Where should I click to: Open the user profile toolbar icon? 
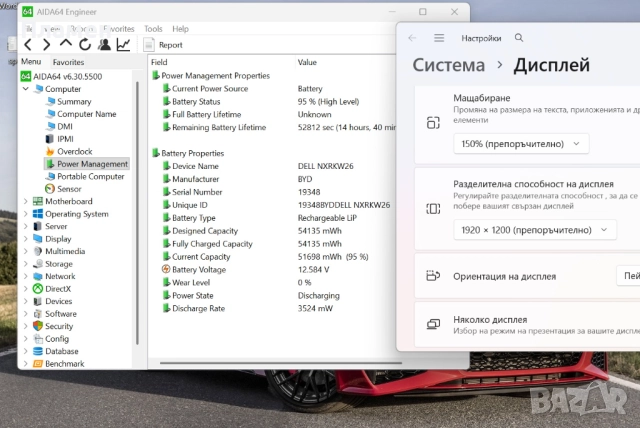tap(104, 44)
